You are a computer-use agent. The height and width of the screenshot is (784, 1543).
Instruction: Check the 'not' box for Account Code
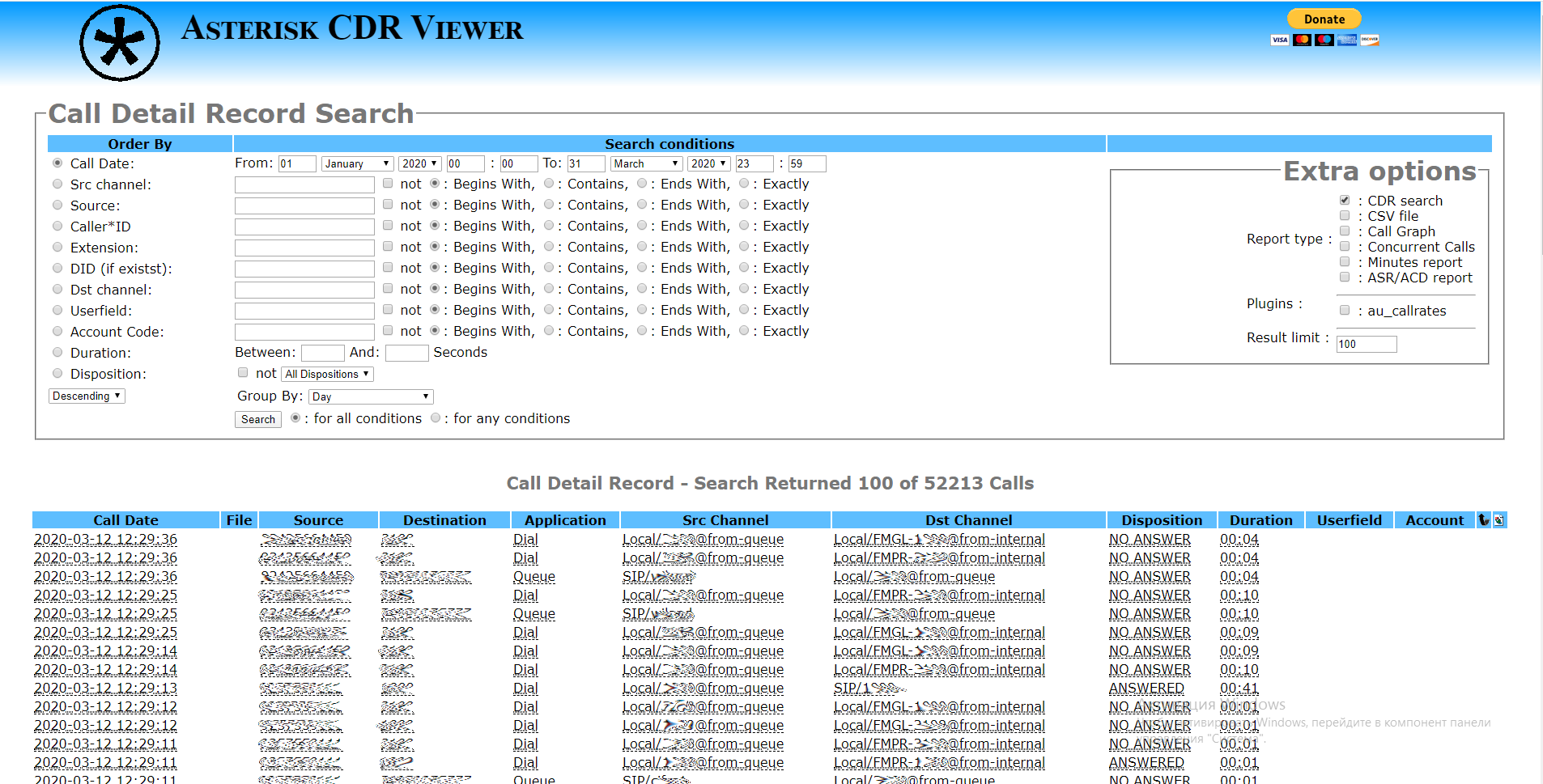(388, 331)
